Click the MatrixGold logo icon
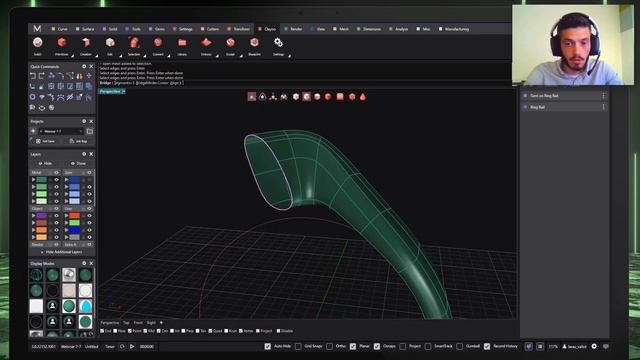 click(x=37, y=29)
